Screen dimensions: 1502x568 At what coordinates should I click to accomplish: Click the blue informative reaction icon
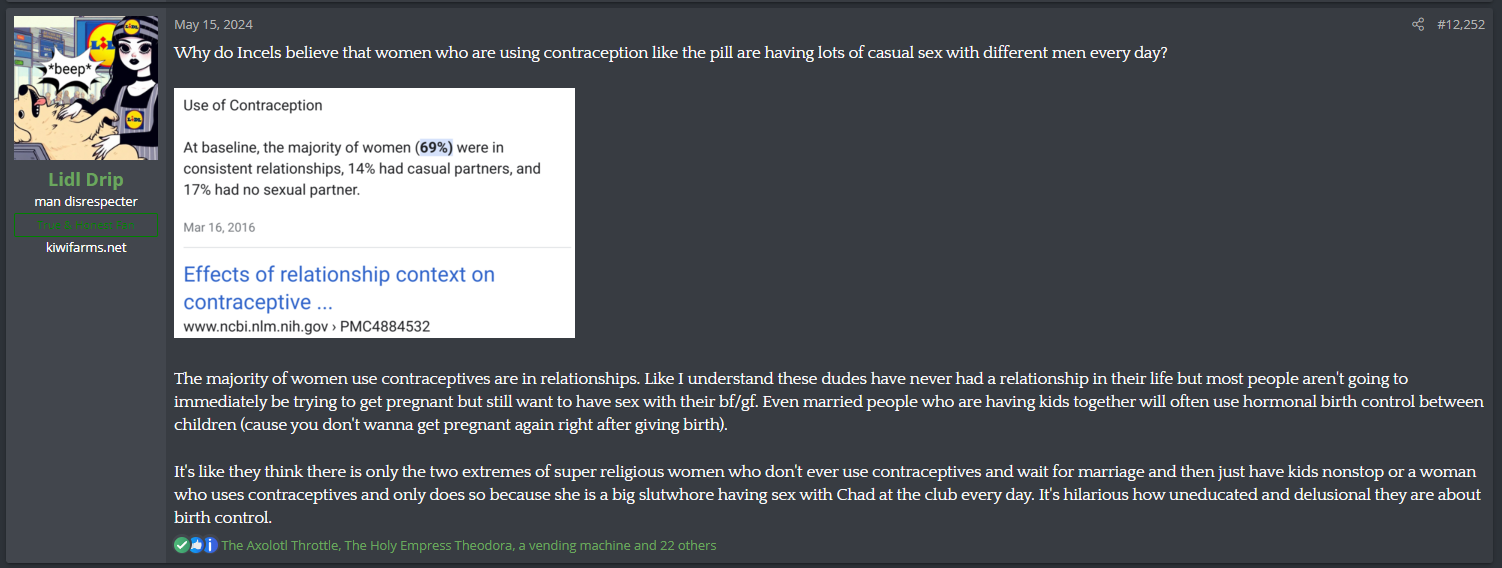[210, 545]
